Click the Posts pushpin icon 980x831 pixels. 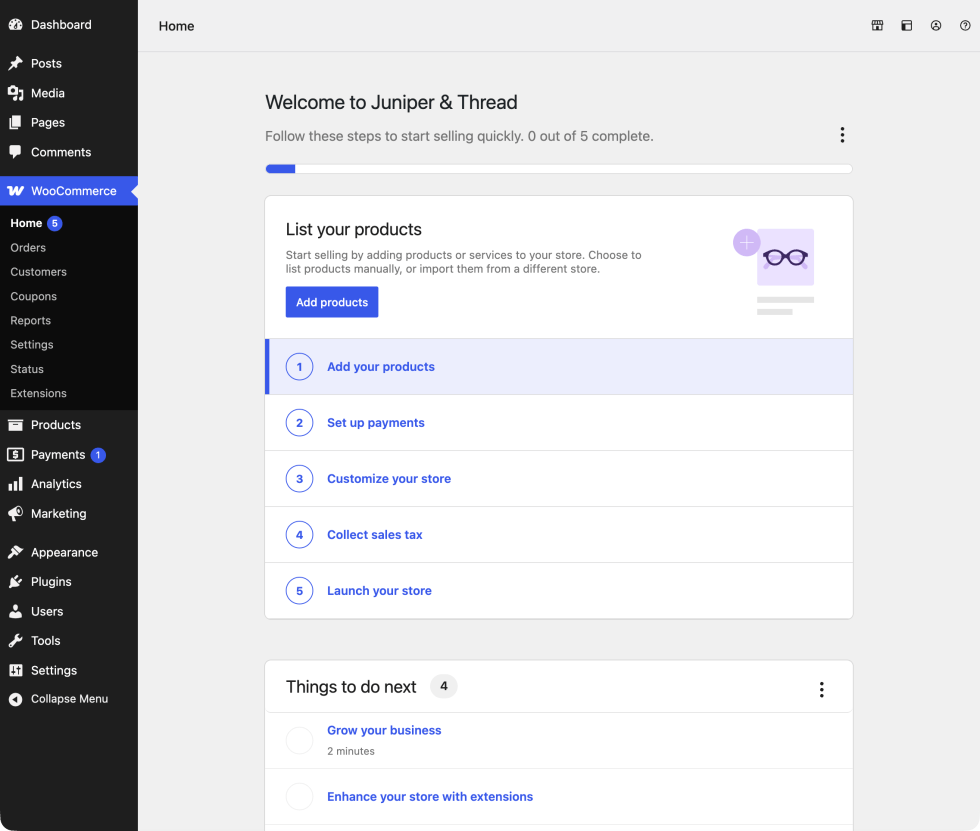click(16, 63)
